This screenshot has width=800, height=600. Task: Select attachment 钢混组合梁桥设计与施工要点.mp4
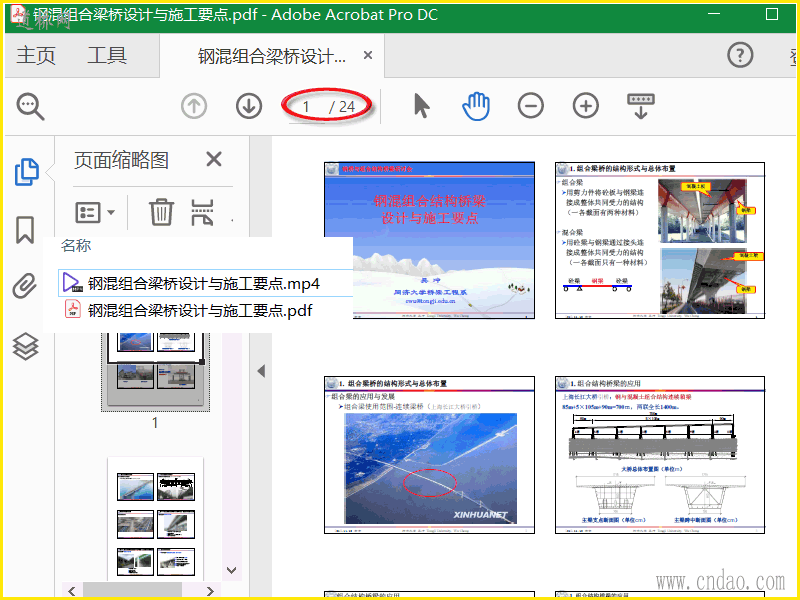tap(206, 283)
